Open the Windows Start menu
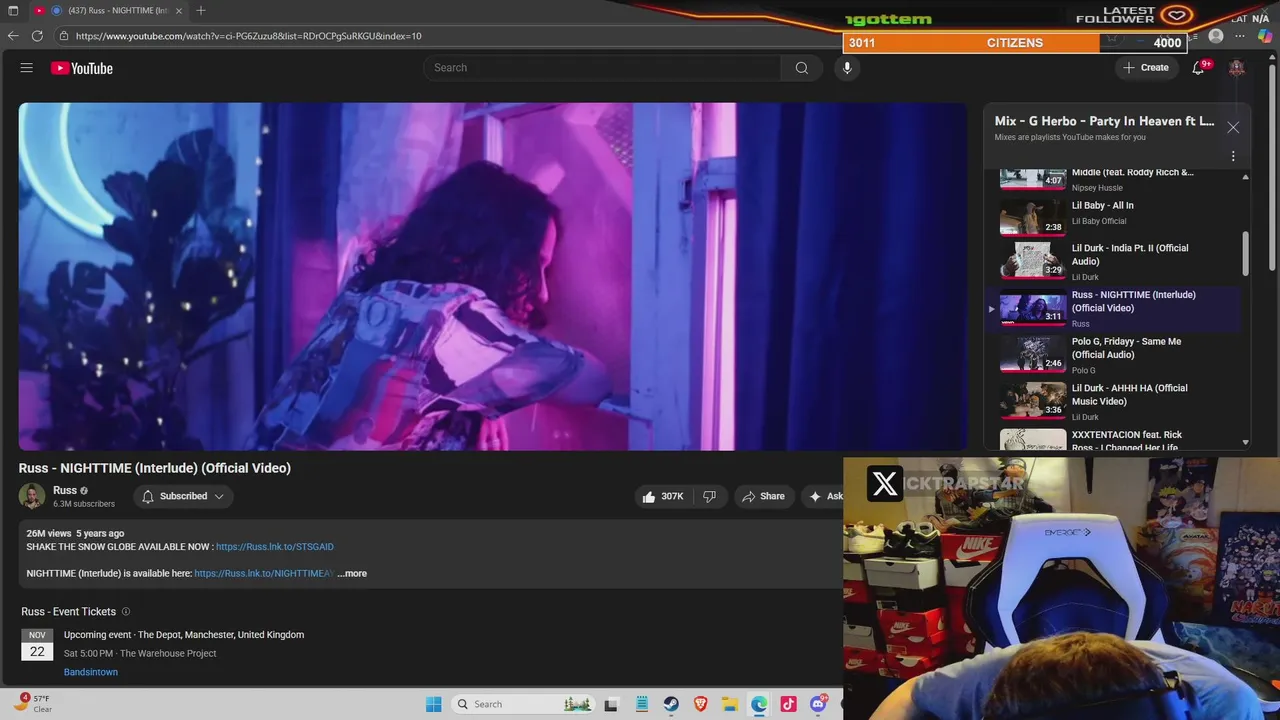The width and height of the screenshot is (1280, 720). [433, 704]
